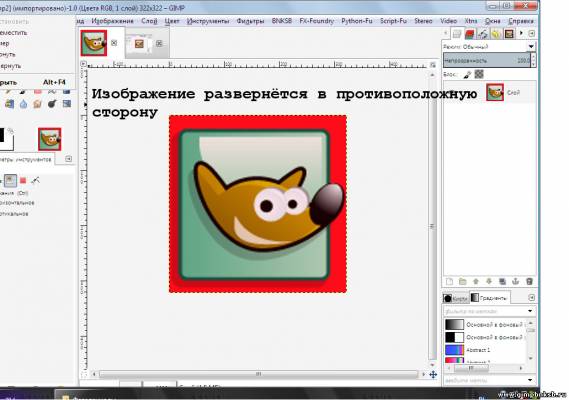Choose vertical flip type option
This screenshot has width=569, height=400.
pos(15,214)
